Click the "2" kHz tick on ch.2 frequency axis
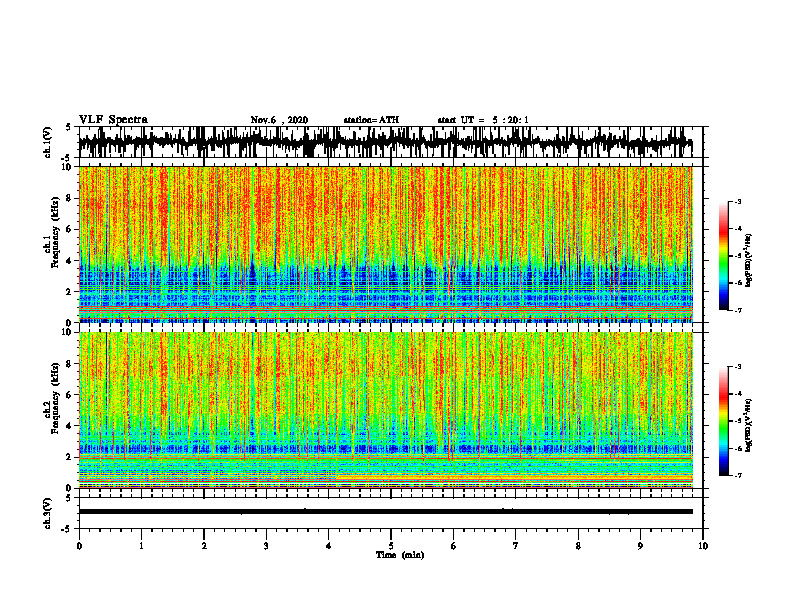 click(x=70, y=457)
